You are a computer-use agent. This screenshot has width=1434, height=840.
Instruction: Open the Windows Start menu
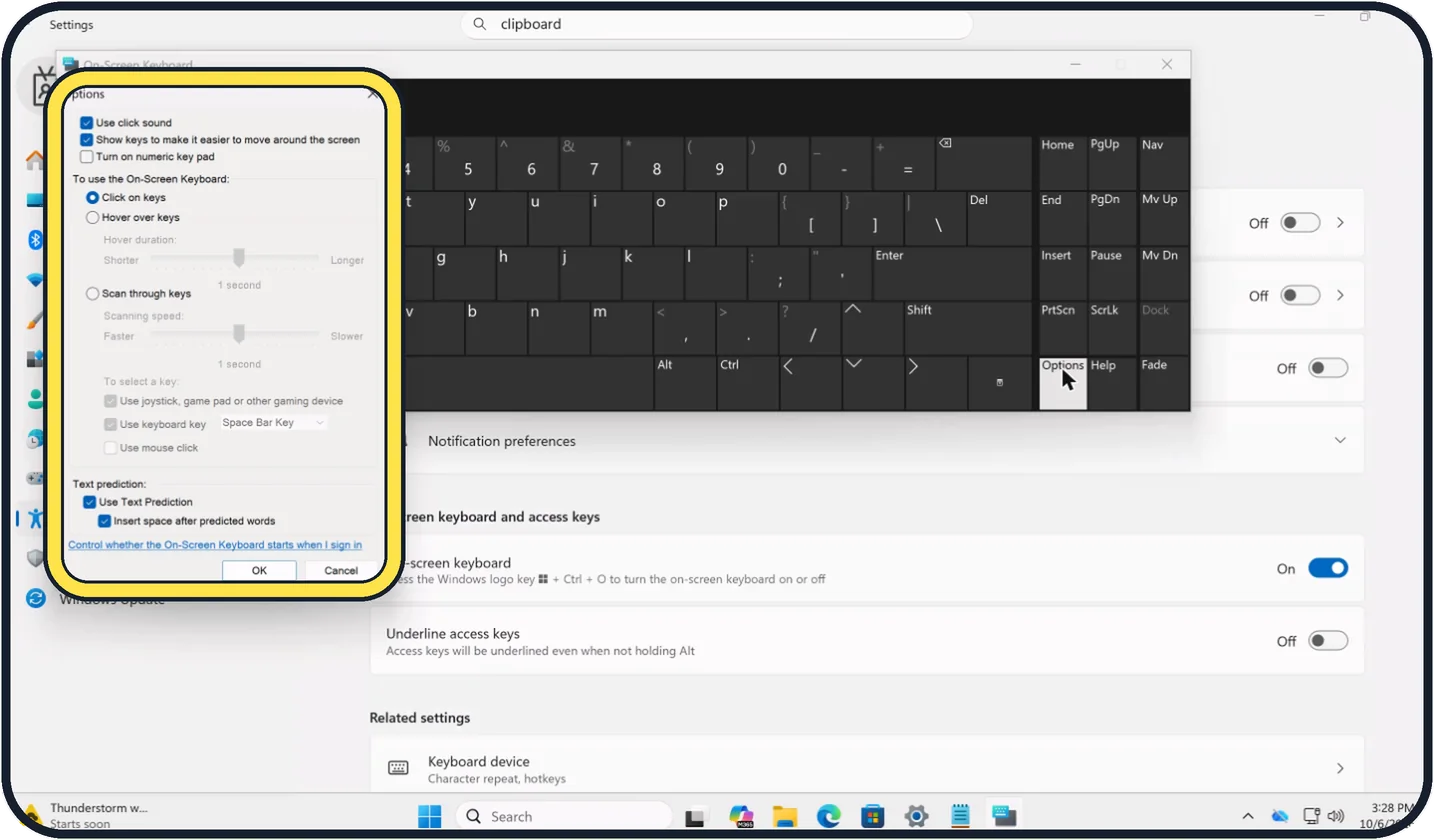tap(430, 816)
